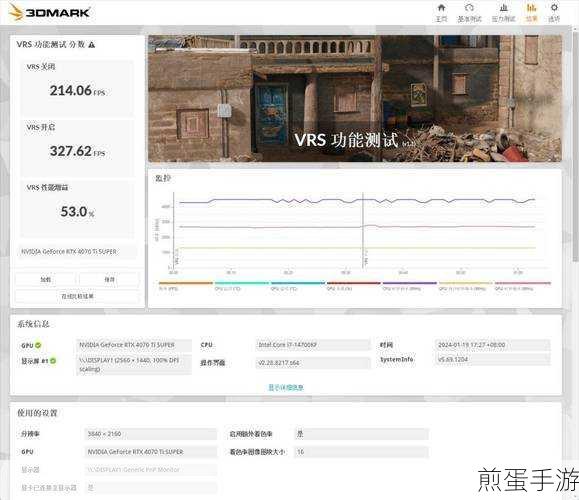
Task: Open Options via the gear icon
Action: (x=554, y=8)
